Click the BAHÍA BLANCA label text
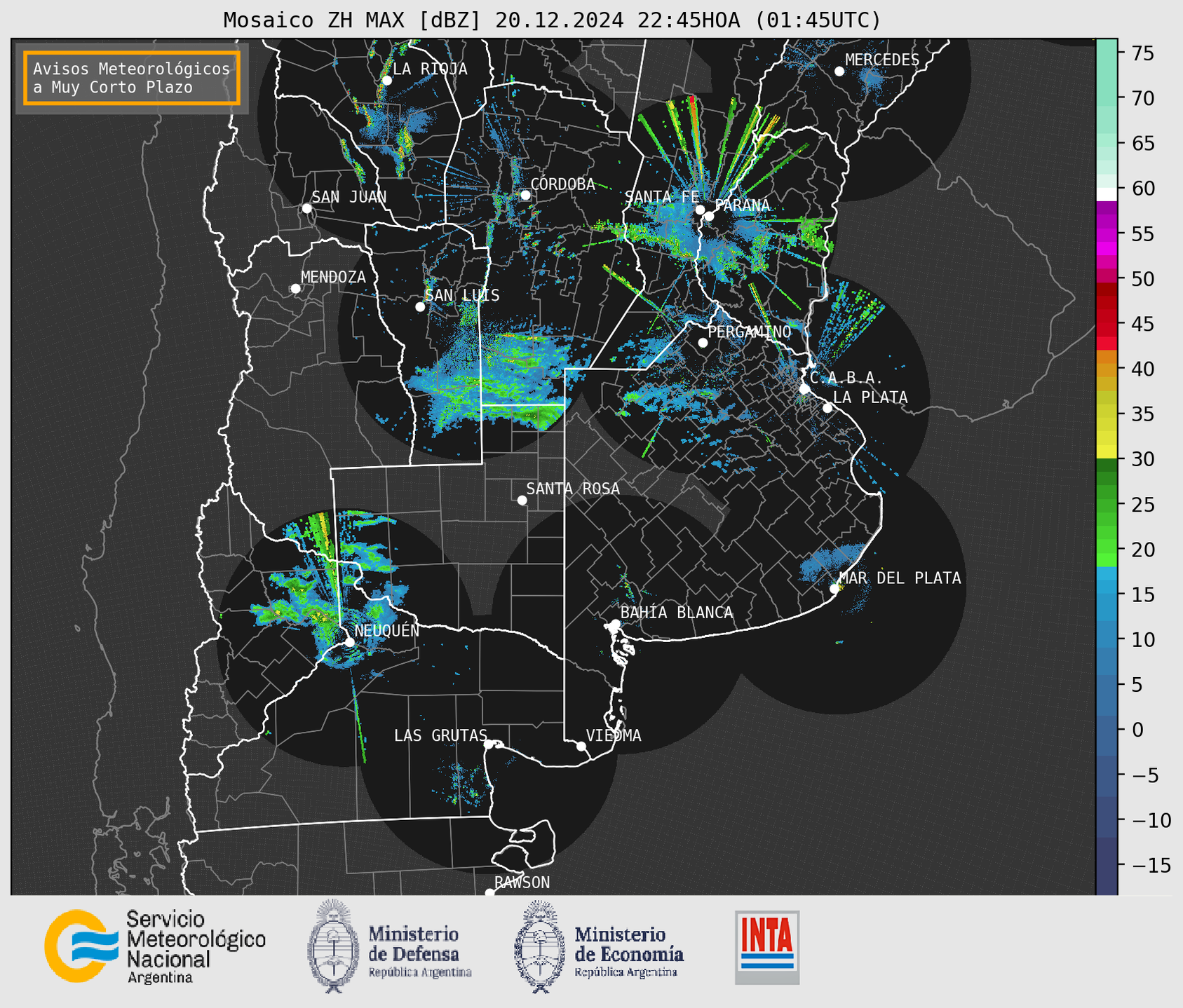 677,613
